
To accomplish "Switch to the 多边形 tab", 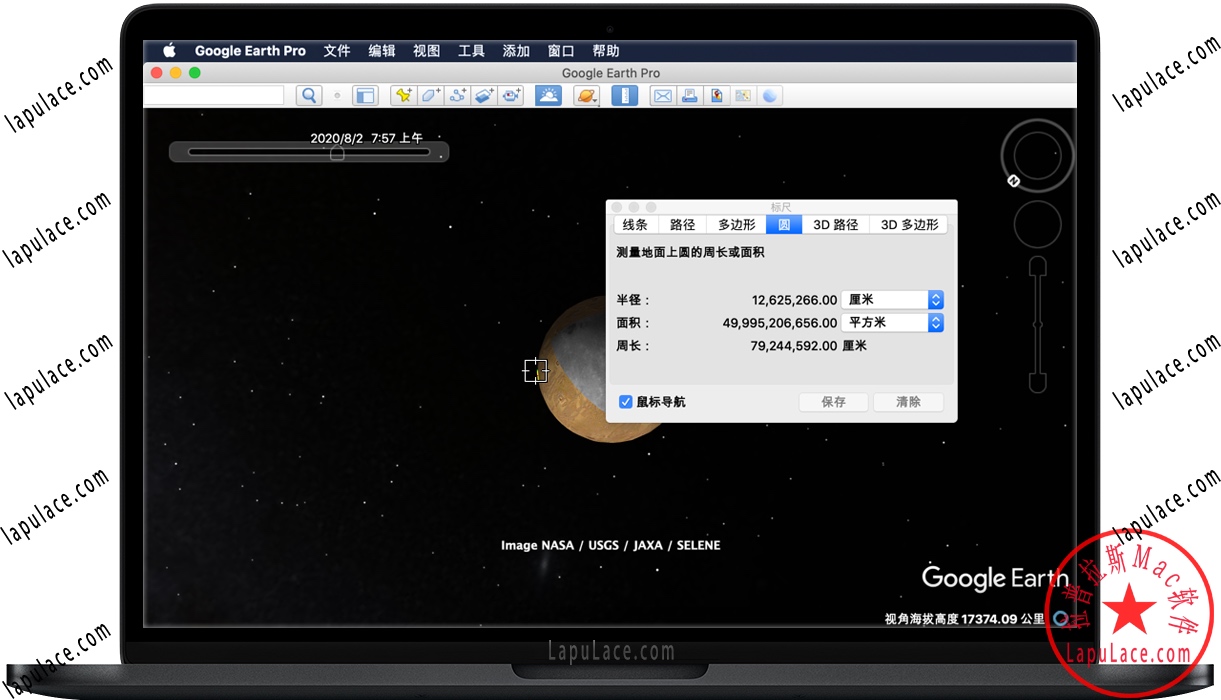I will click(736, 225).
